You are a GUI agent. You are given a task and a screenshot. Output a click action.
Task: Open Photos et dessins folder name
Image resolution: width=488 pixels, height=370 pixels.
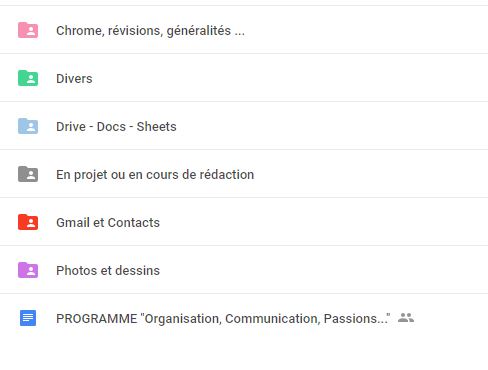(x=108, y=271)
